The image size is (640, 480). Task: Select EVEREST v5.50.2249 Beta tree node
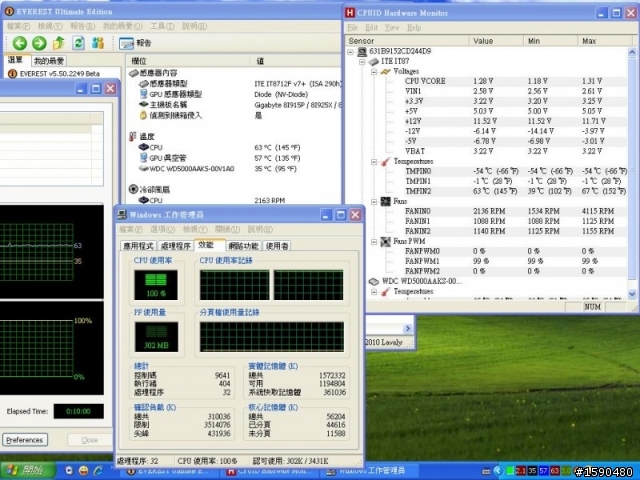54,73
